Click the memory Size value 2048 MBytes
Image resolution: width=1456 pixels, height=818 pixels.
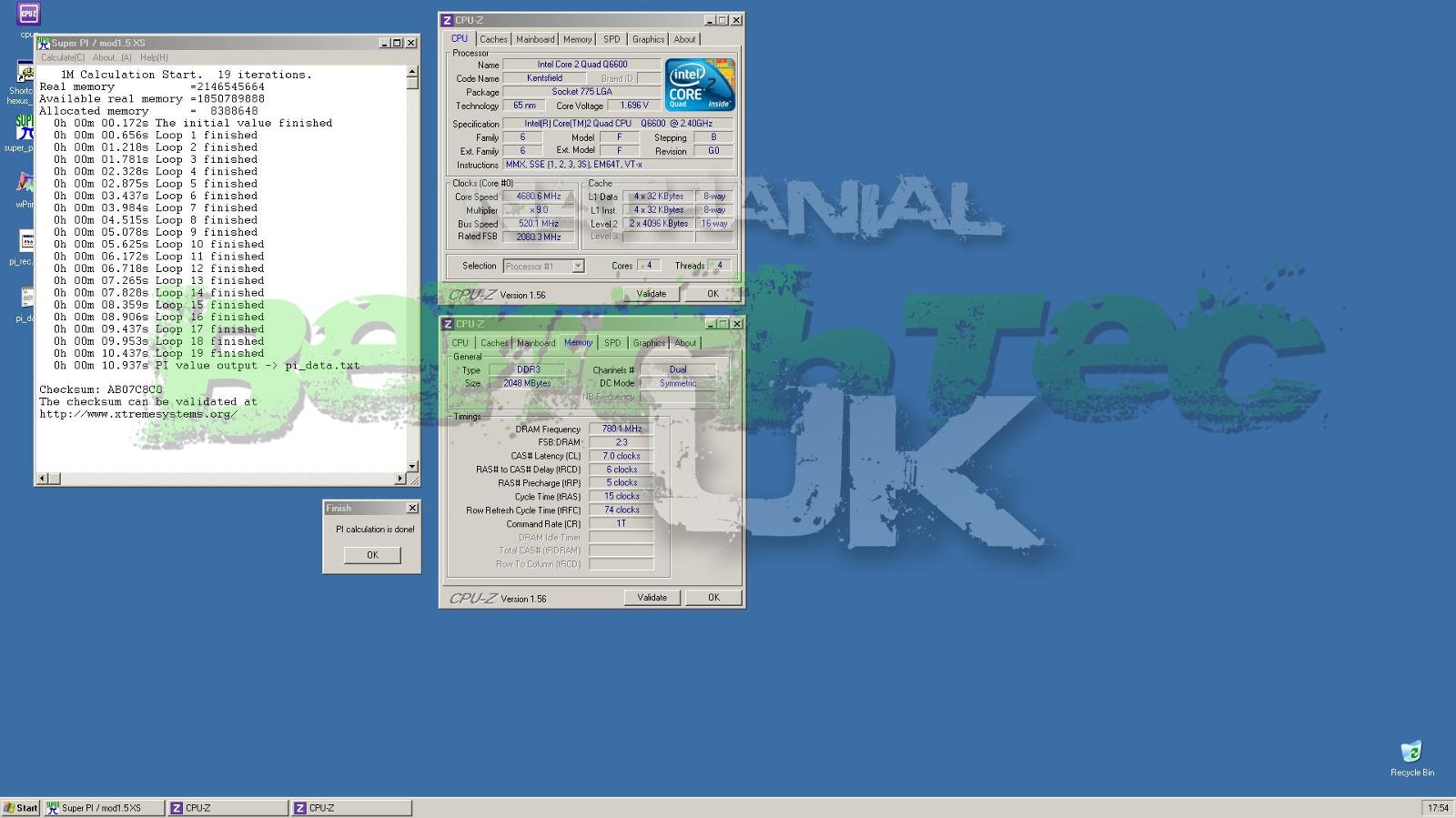point(528,384)
